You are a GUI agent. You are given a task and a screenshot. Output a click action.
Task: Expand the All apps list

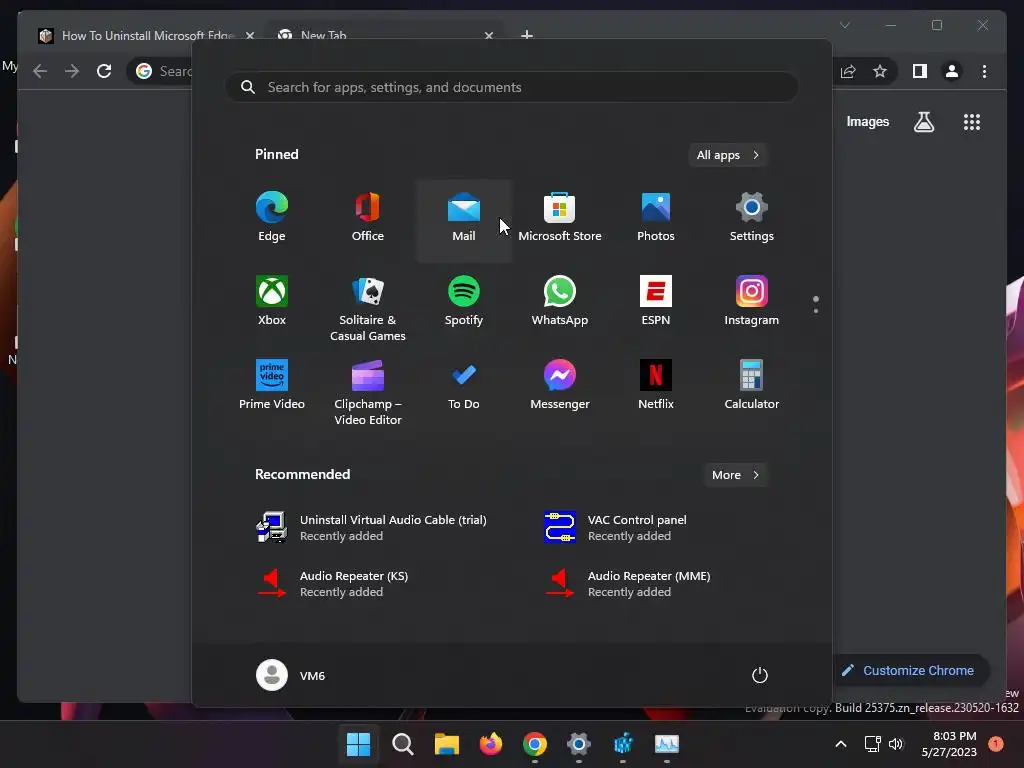[728, 155]
